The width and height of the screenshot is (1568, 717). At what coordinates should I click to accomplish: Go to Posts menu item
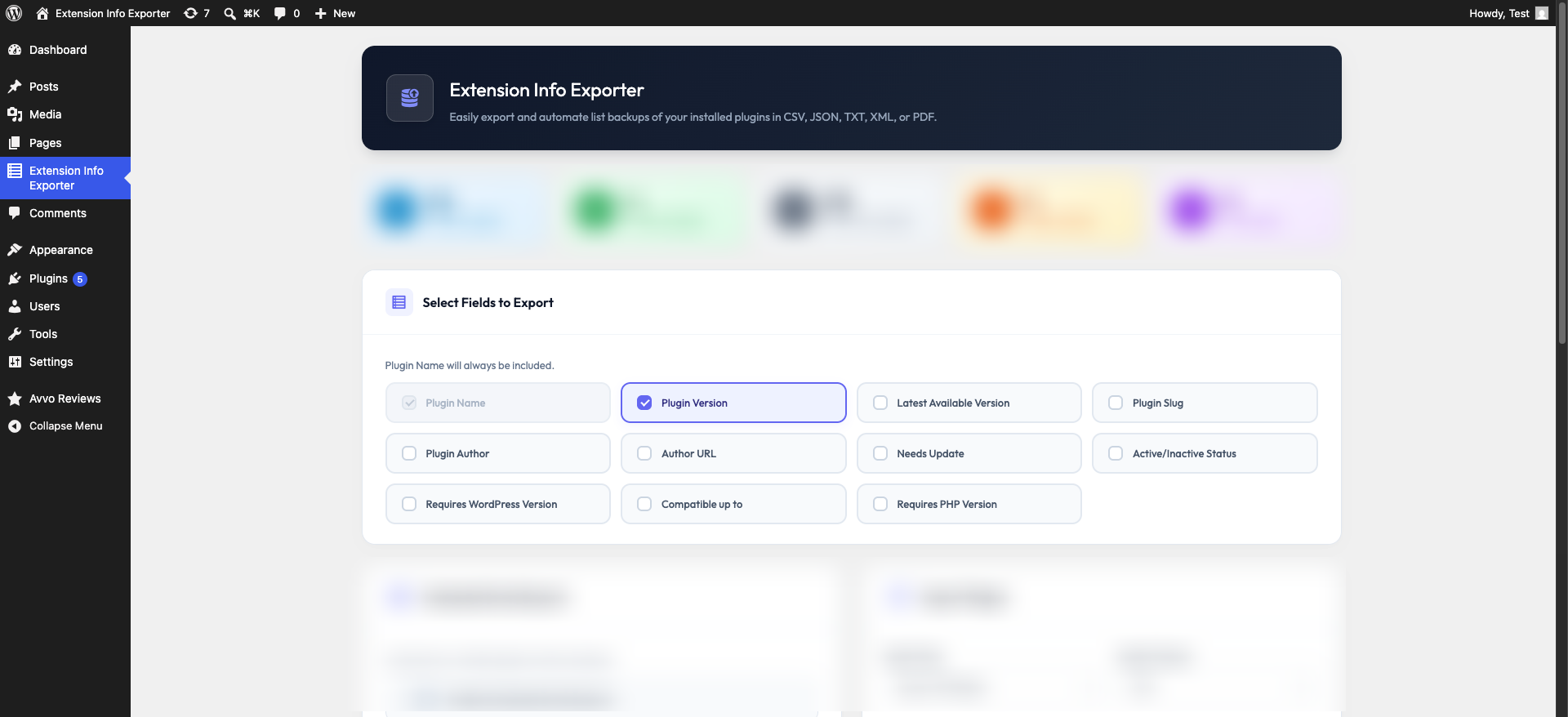click(x=44, y=87)
